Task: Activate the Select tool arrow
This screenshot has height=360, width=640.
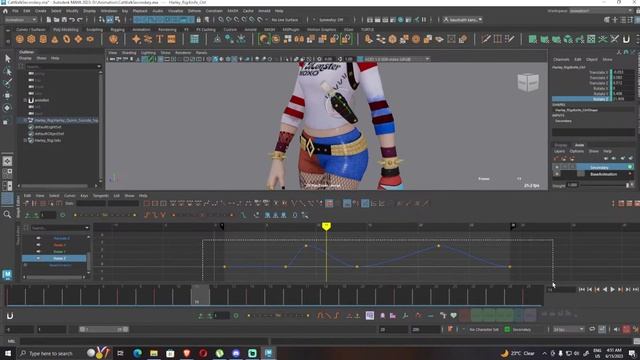Action: [x=7, y=59]
